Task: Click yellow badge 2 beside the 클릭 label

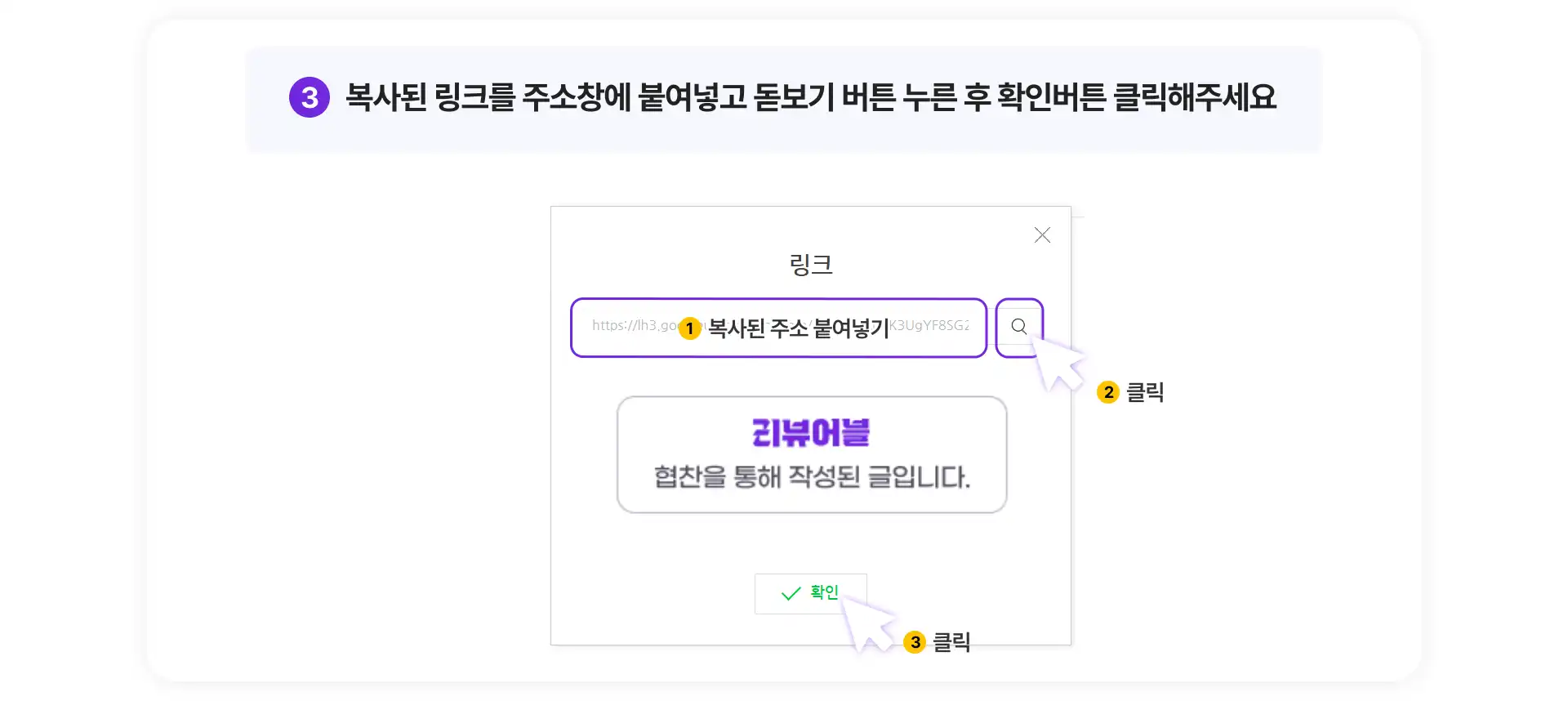Action: pyautogui.click(x=1108, y=392)
